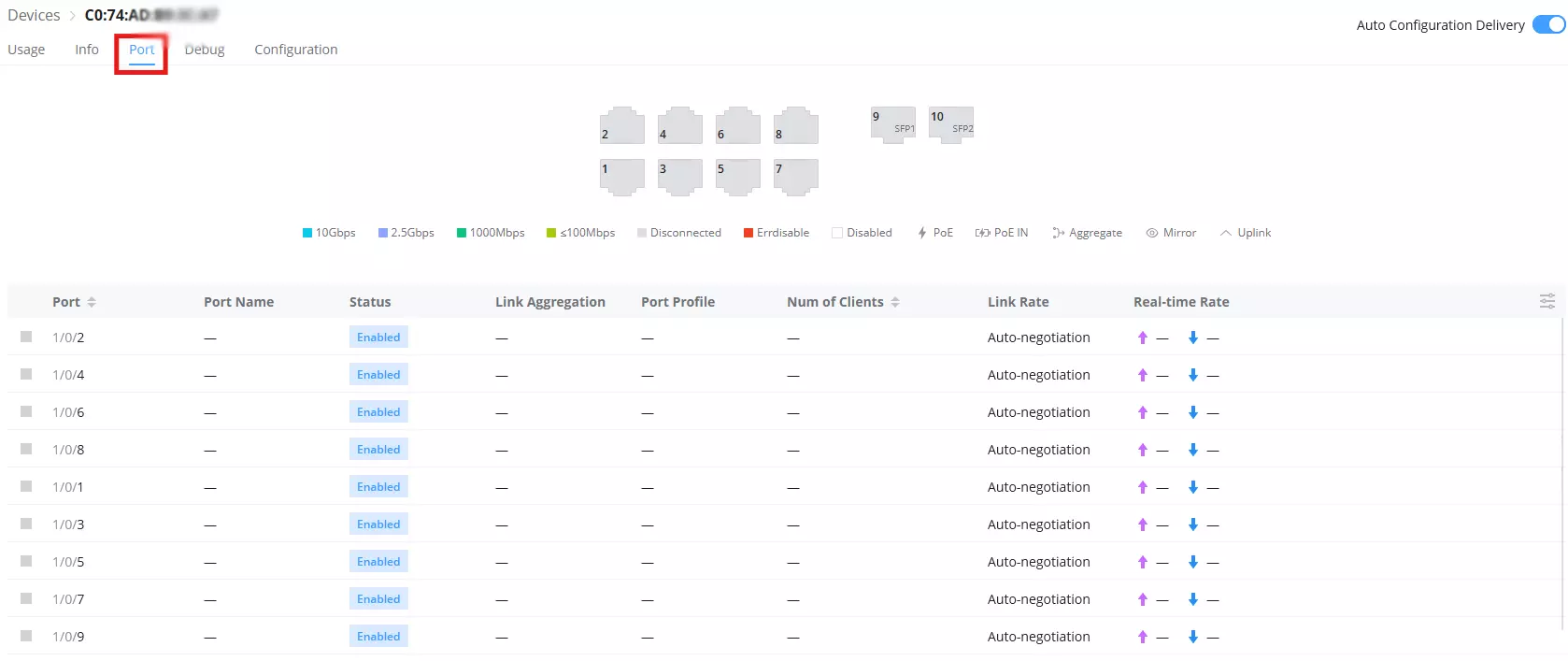Open the table column settings icon
The height and width of the screenshot is (661, 1568).
point(1547,301)
